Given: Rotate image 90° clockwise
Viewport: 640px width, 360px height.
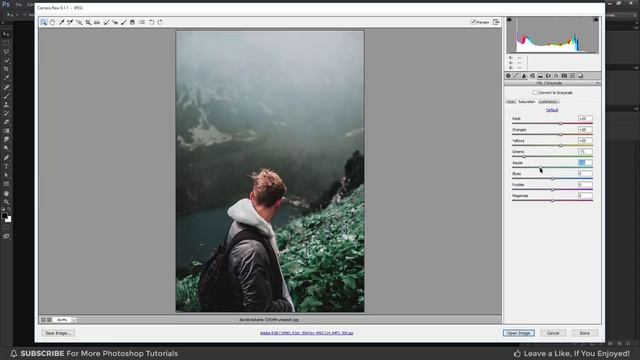Looking at the screenshot, I should [160, 22].
